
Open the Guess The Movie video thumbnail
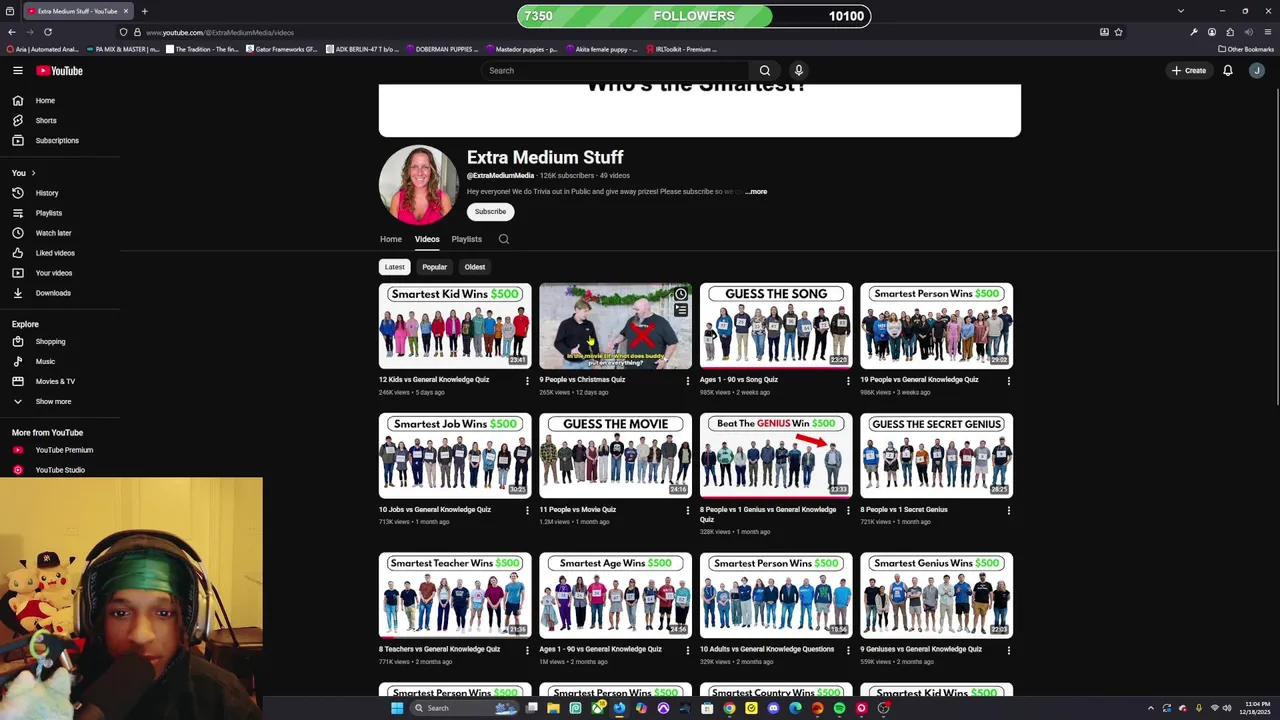(x=615, y=456)
